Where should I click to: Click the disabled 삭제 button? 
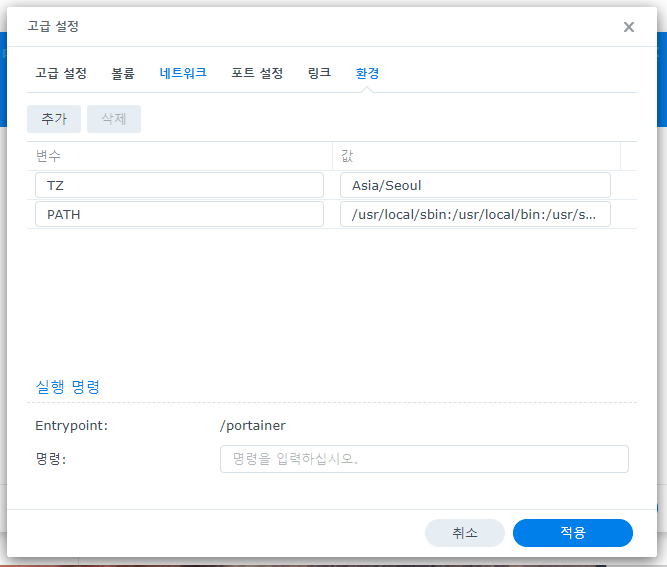(x=114, y=119)
